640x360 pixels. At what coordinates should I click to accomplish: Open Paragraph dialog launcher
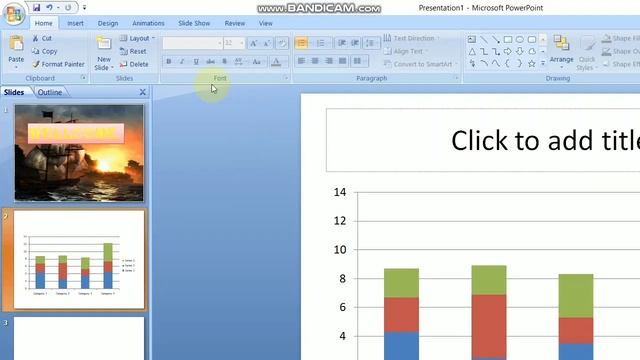tap(456, 78)
